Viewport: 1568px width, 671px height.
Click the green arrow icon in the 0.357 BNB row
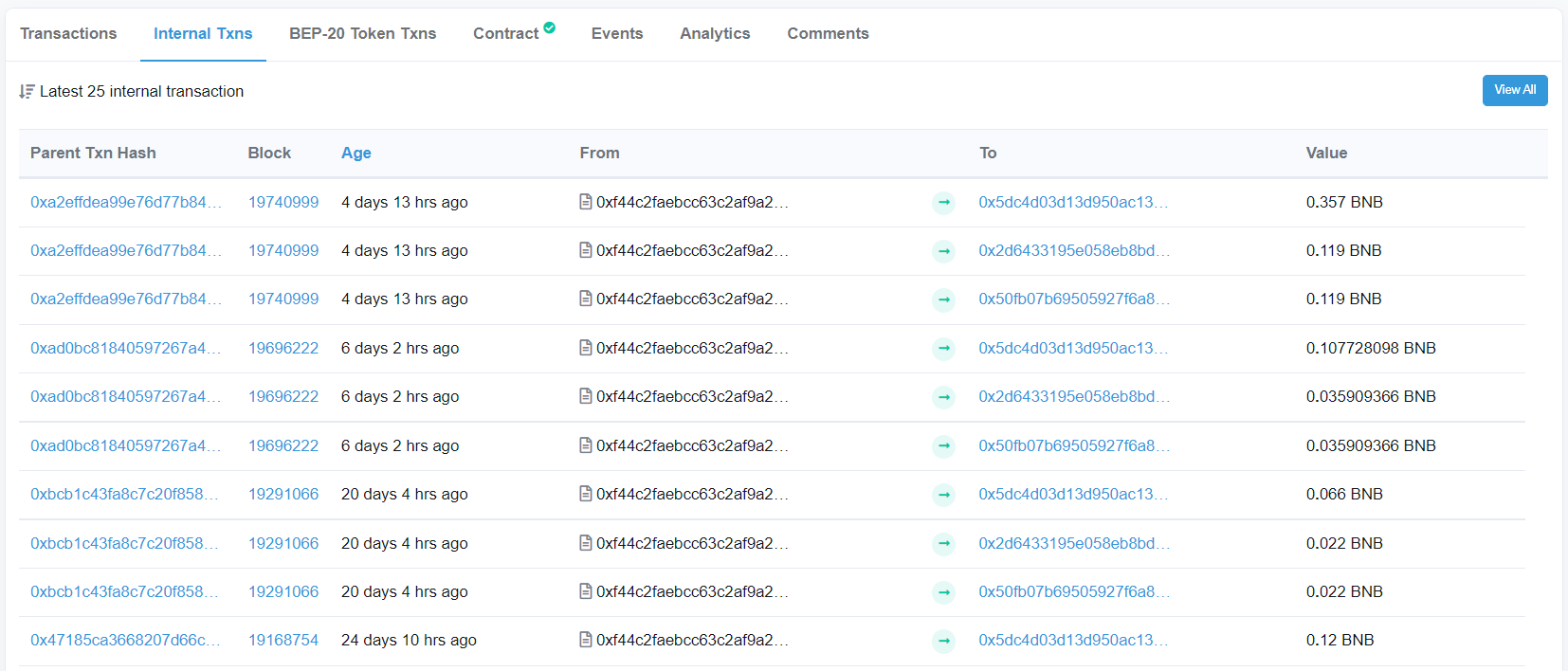pyautogui.click(x=943, y=203)
